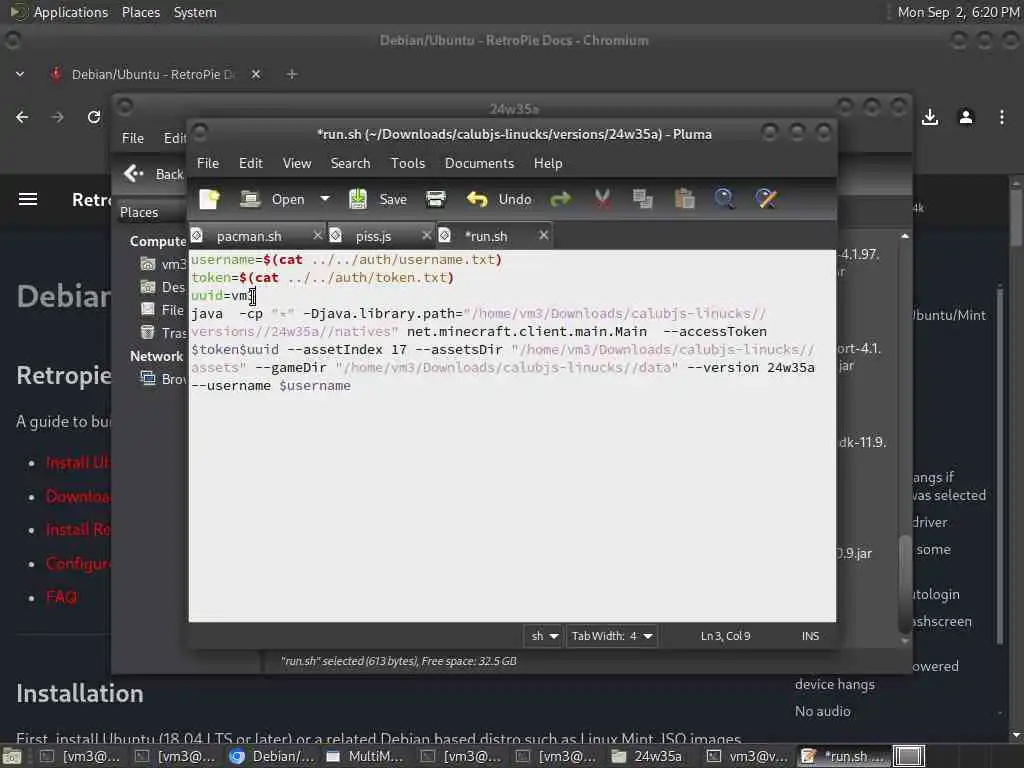Click the Chromium back arrow
Image resolution: width=1024 pixels, height=768 pixels.
(x=22, y=117)
